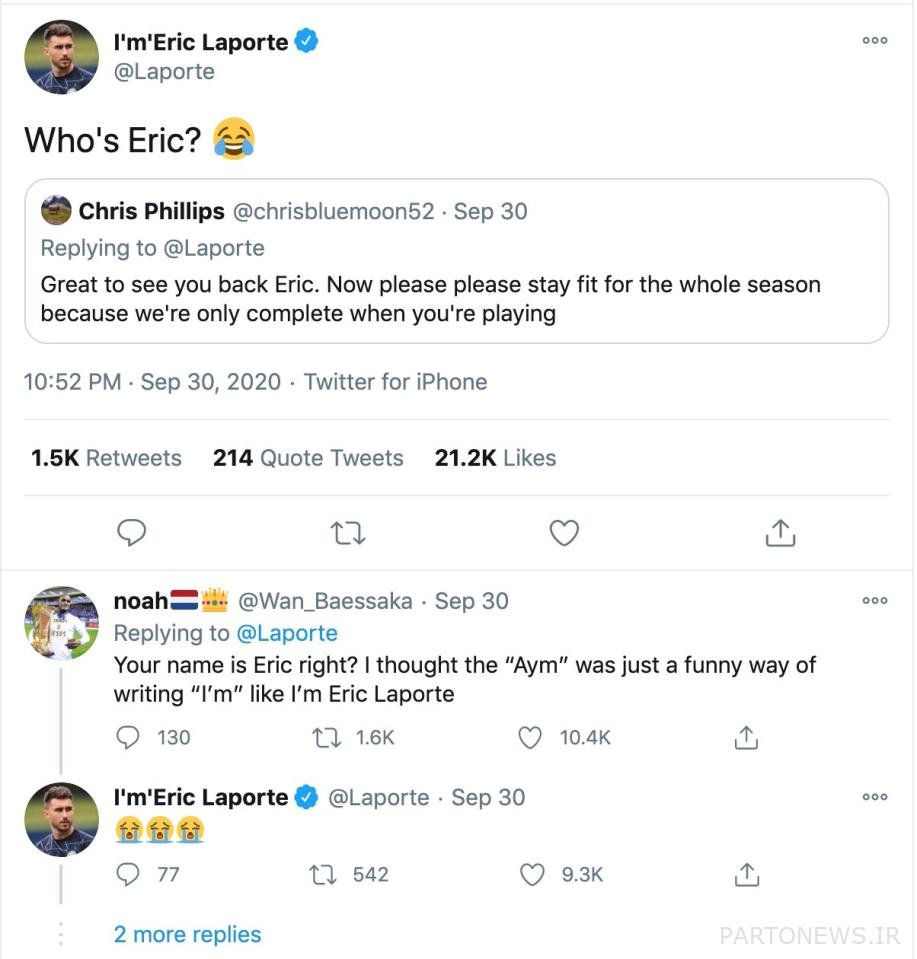Screen dimensions: 917x959
Task: Open the @Laporte mention in noah's reply
Action: pos(286,634)
